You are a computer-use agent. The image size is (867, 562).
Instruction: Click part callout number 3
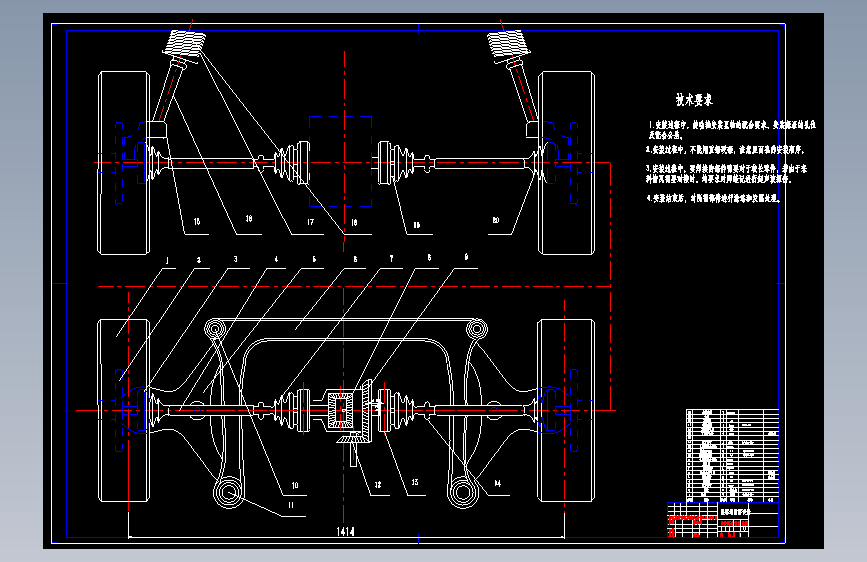coord(236,259)
